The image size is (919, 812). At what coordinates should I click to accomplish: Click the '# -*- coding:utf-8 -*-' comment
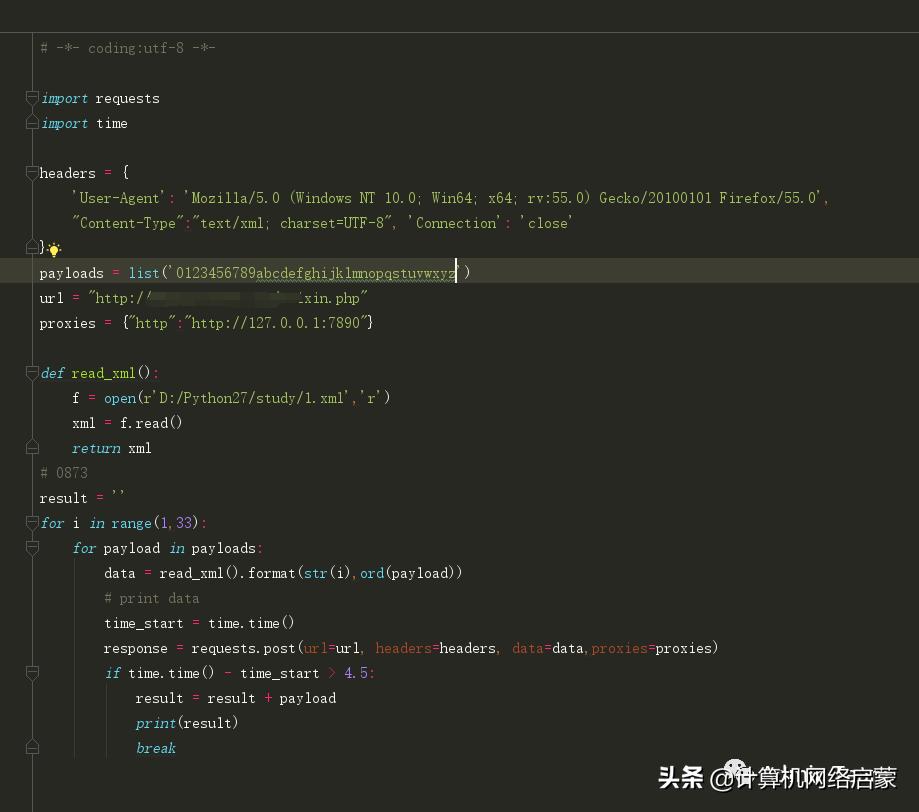128,48
